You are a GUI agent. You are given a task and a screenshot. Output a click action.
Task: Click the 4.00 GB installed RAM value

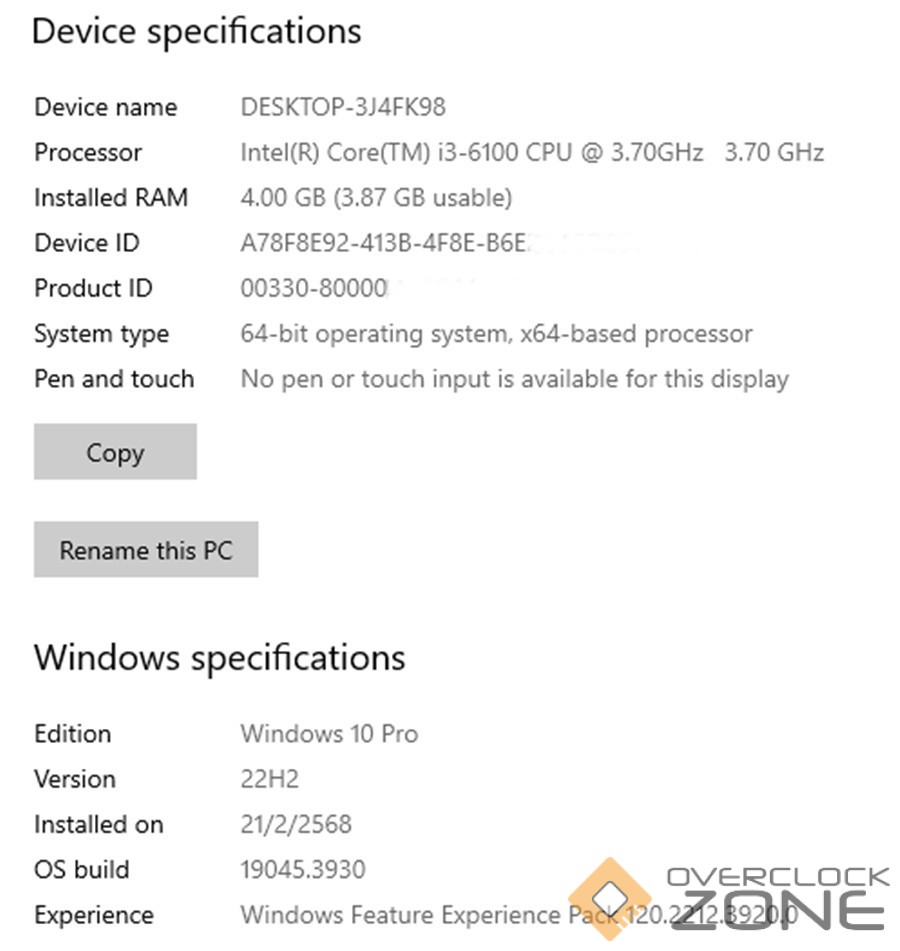[376, 198]
